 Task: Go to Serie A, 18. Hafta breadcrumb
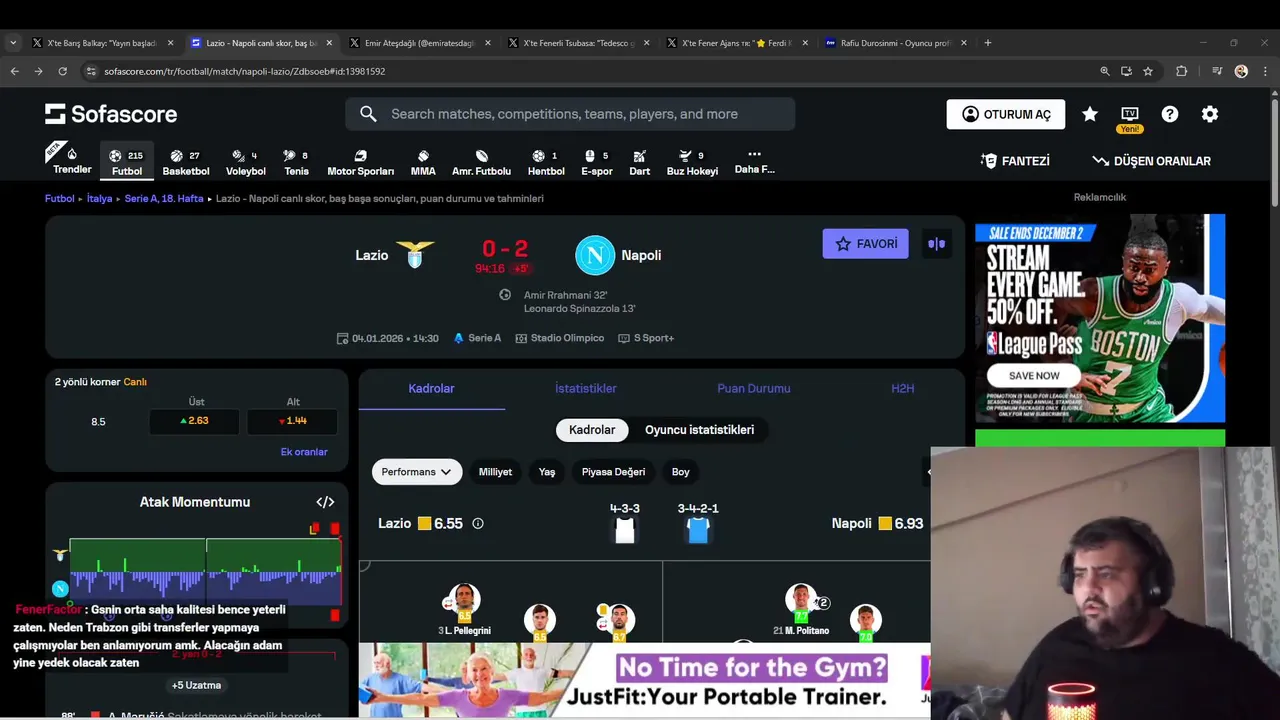coord(164,198)
